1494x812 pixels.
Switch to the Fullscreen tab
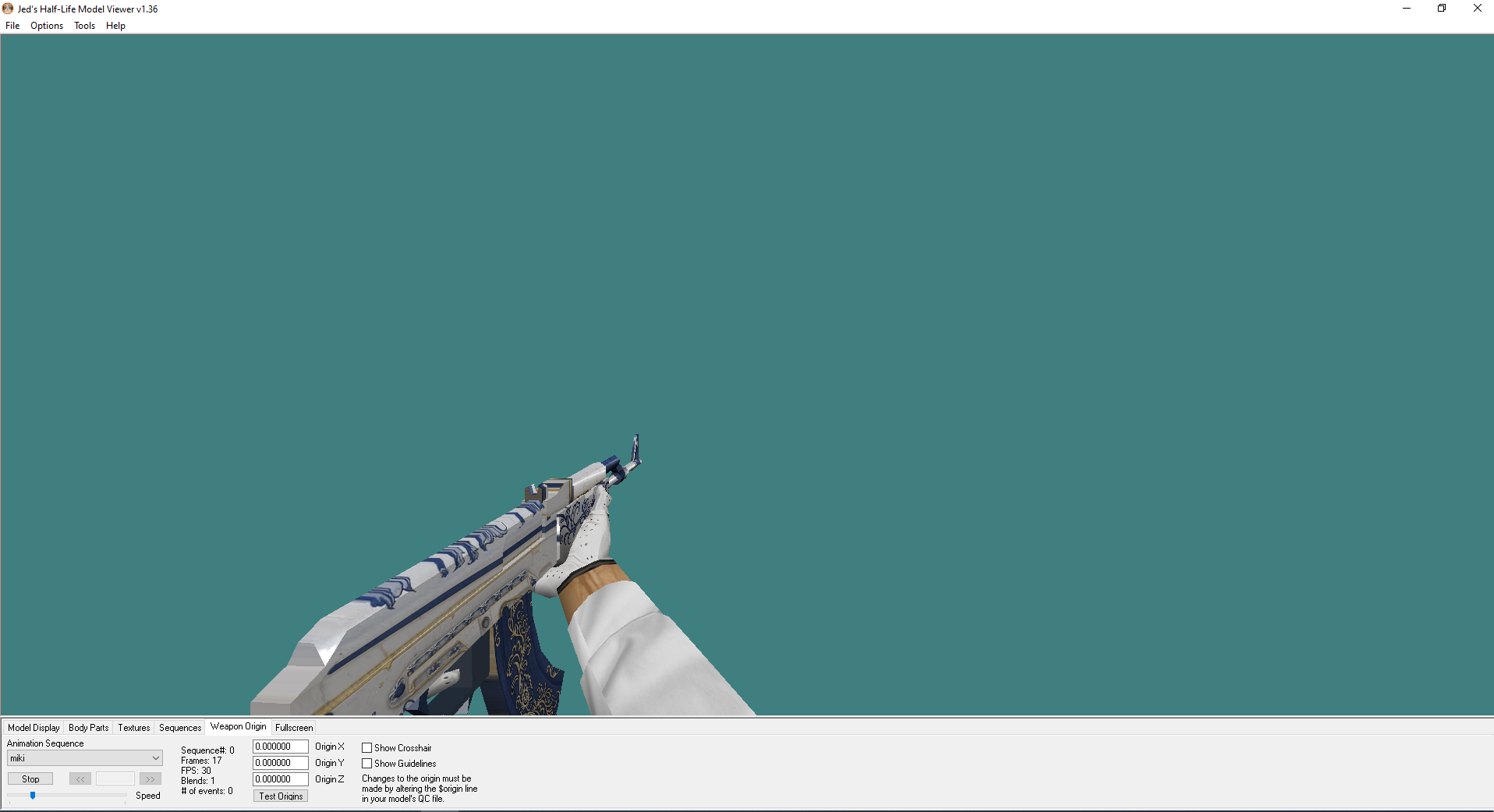[294, 728]
